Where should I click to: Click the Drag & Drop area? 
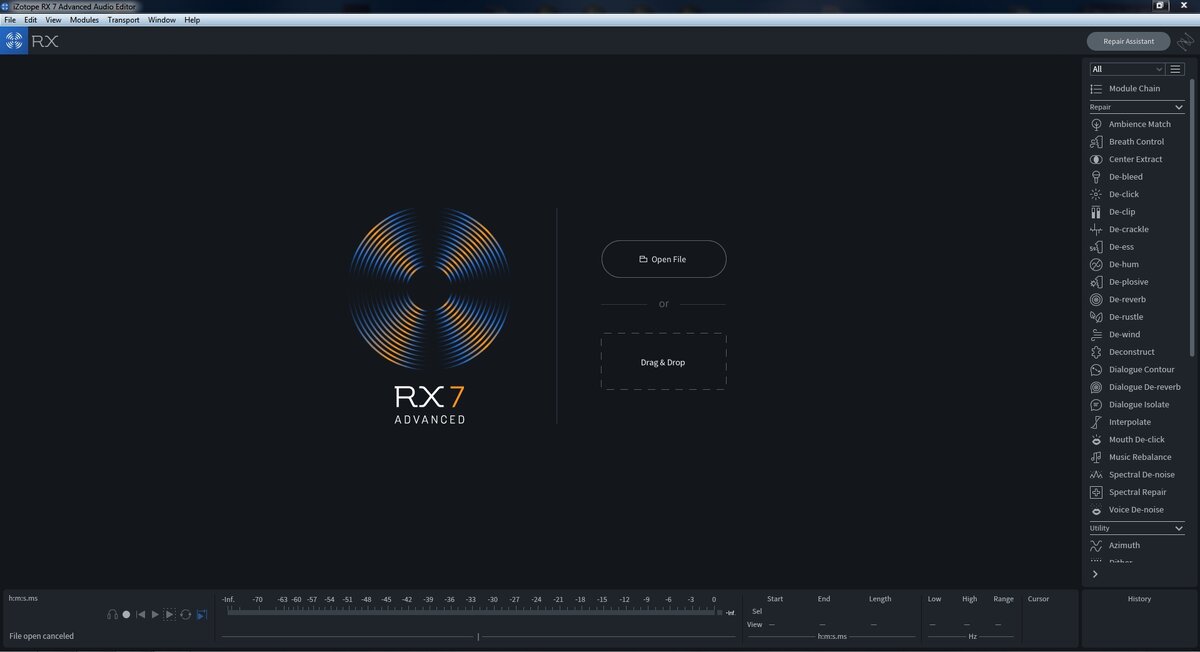664,362
